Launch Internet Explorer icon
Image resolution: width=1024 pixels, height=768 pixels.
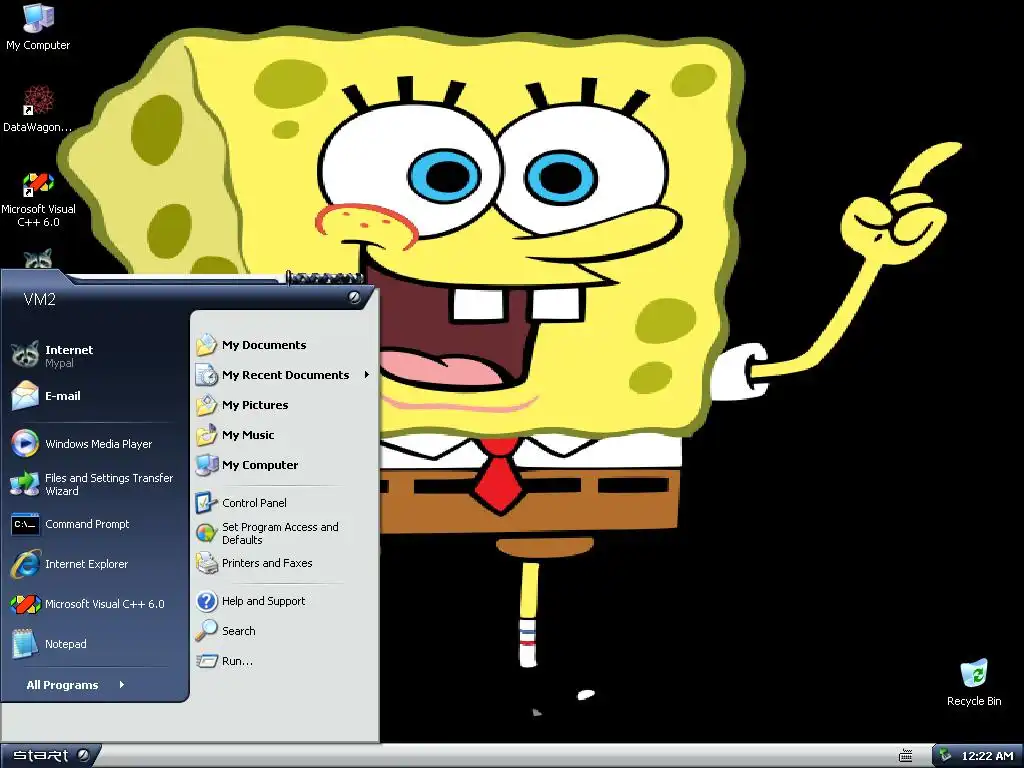pyautogui.click(x=25, y=564)
